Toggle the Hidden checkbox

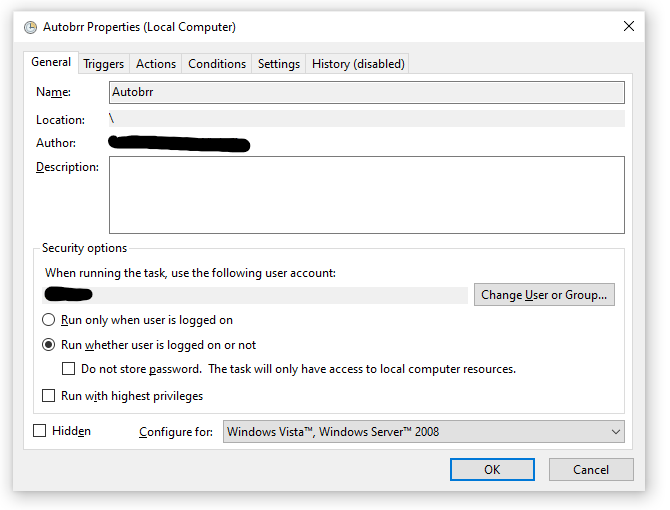(39, 431)
